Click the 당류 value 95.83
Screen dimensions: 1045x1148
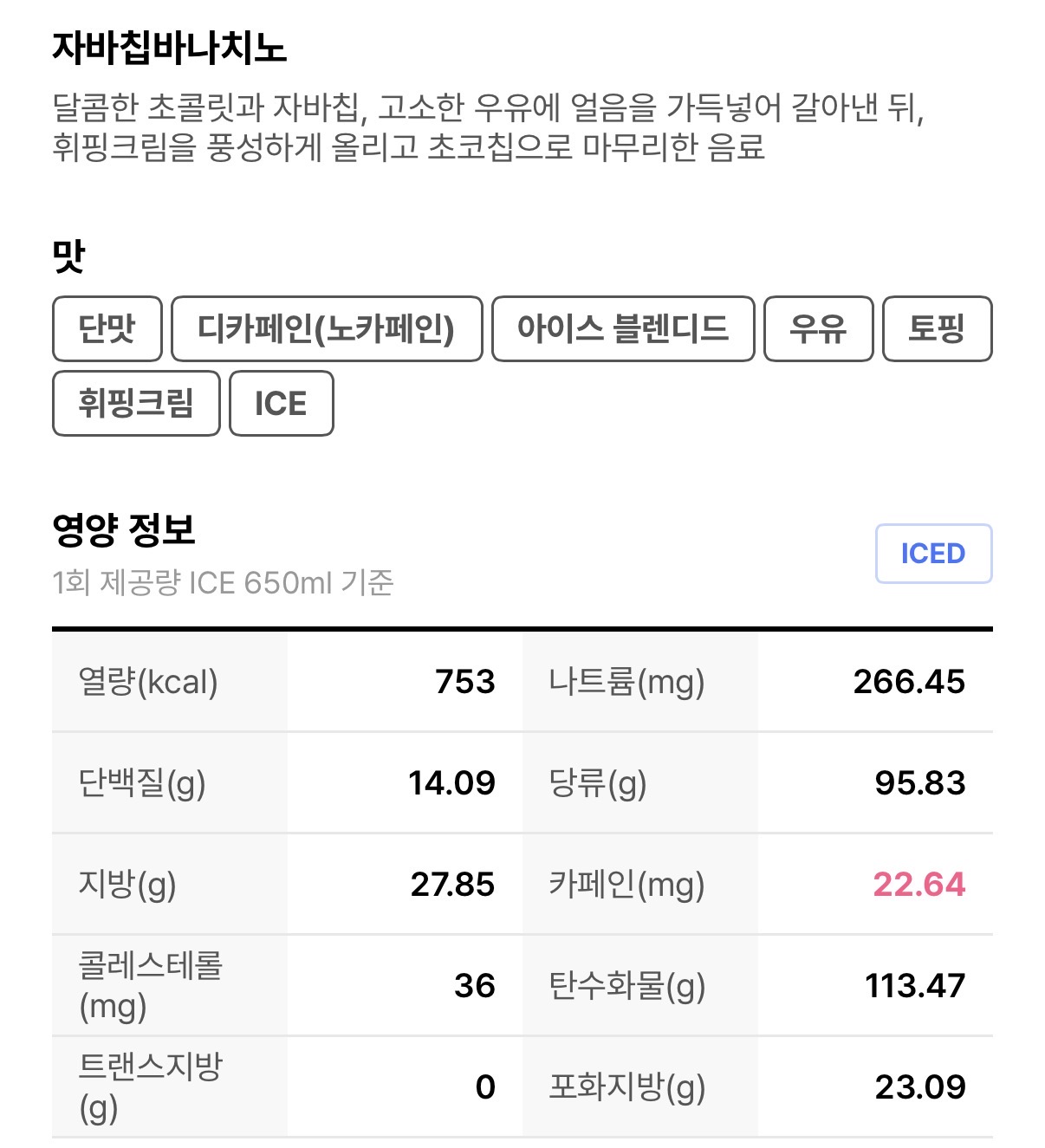point(919,783)
